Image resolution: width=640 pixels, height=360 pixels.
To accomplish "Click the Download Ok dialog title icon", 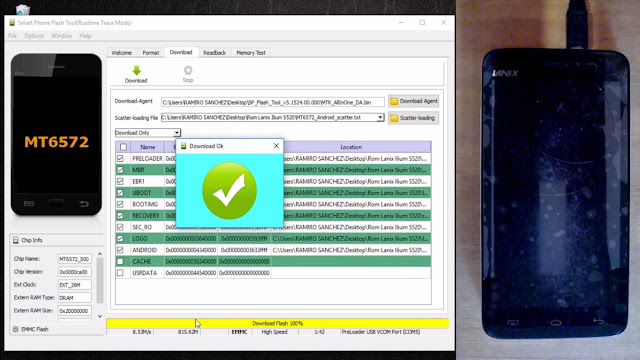I will tap(184, 146).
